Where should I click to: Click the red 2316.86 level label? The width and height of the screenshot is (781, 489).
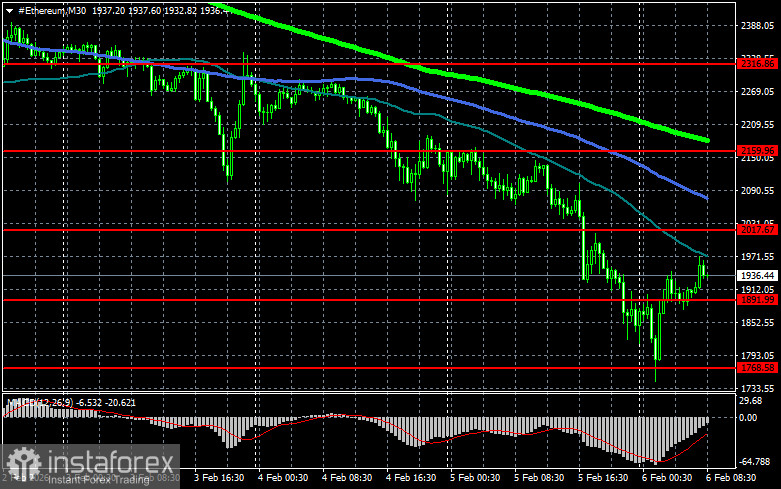pyautogui.click(x=757, y=63)
